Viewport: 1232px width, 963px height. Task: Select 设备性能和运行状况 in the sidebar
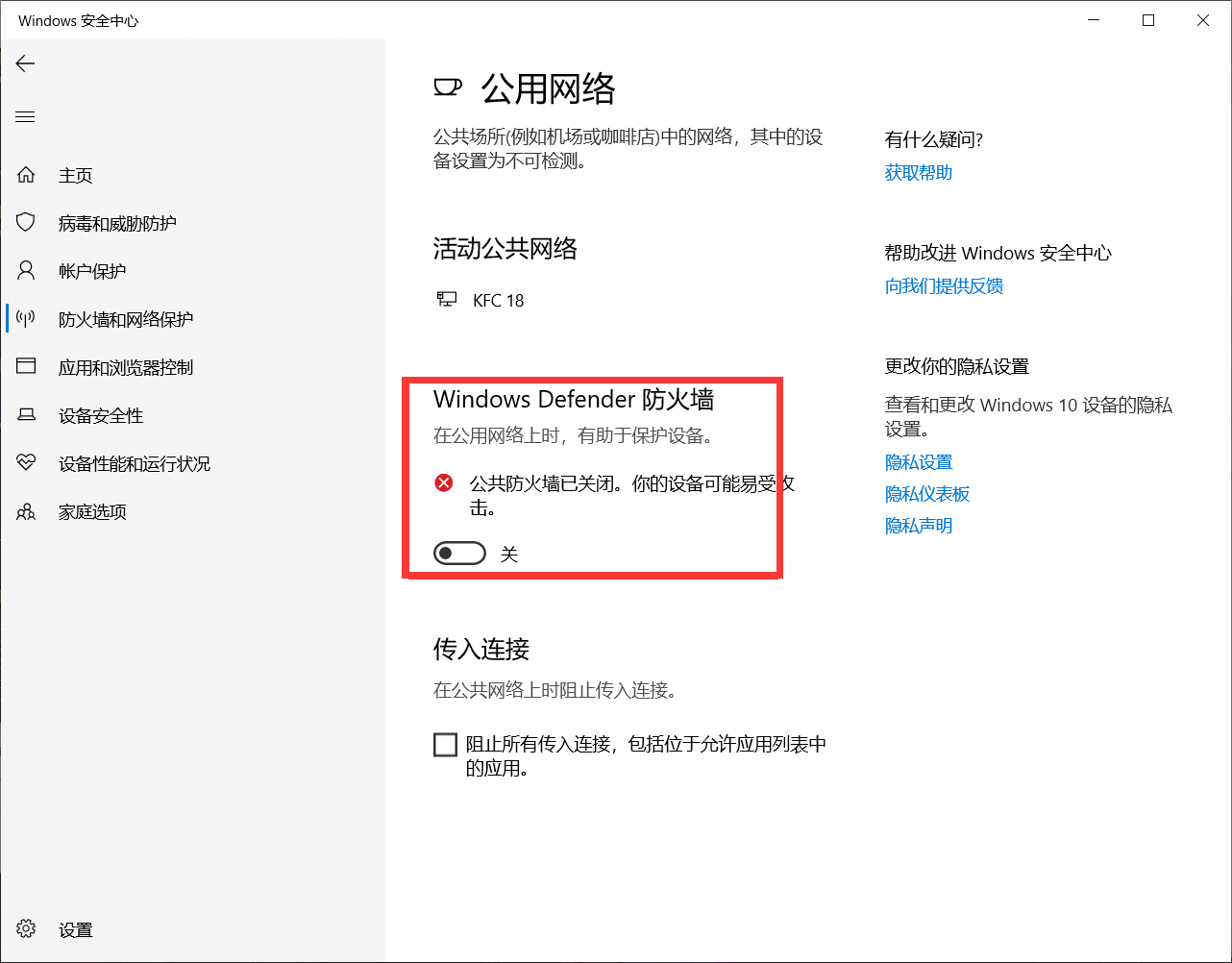pos(135,463)
